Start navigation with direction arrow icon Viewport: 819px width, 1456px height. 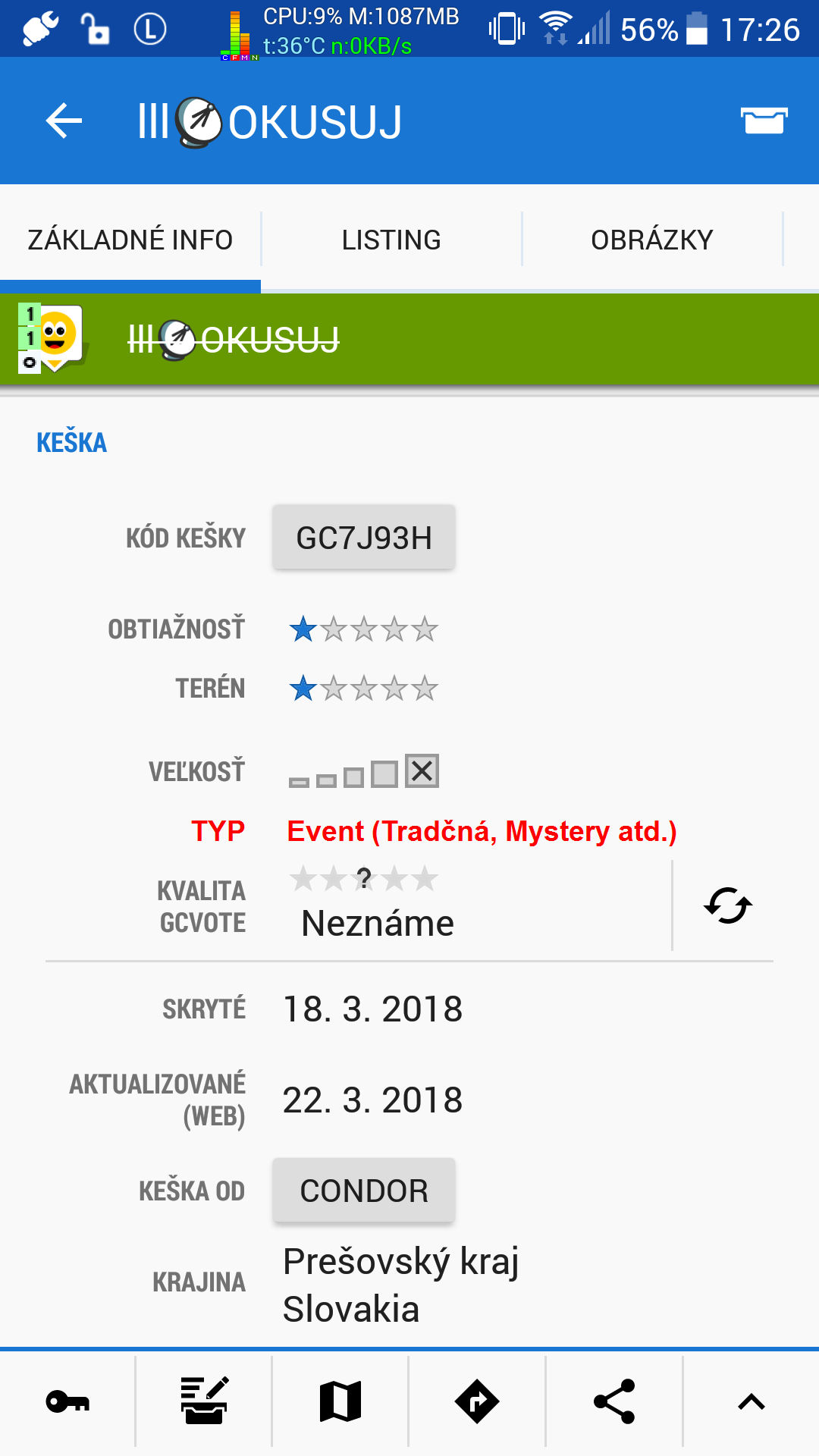[477, 1401]
